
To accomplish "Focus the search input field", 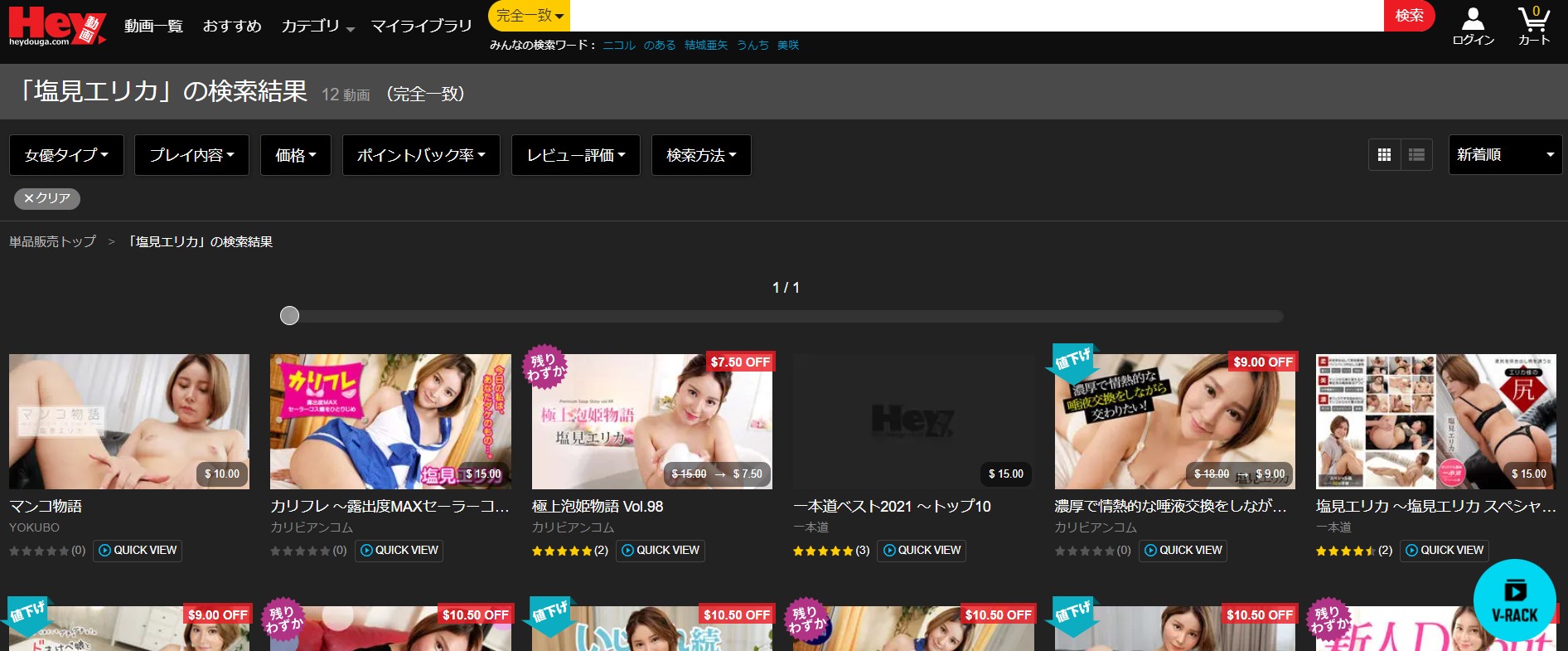I will [x=977, y=16].
